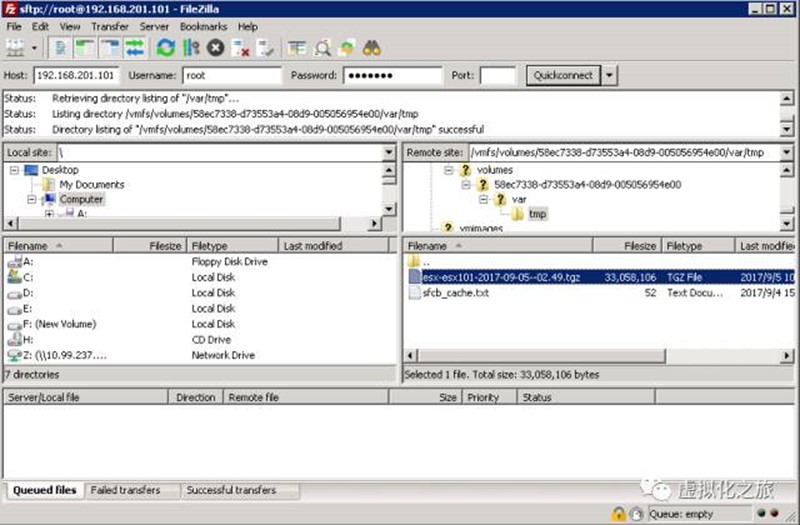Viewport: 800px width, 525px height.
Task: Click remote file list horizontal scrollbar
Action: (x=542, y=356)
